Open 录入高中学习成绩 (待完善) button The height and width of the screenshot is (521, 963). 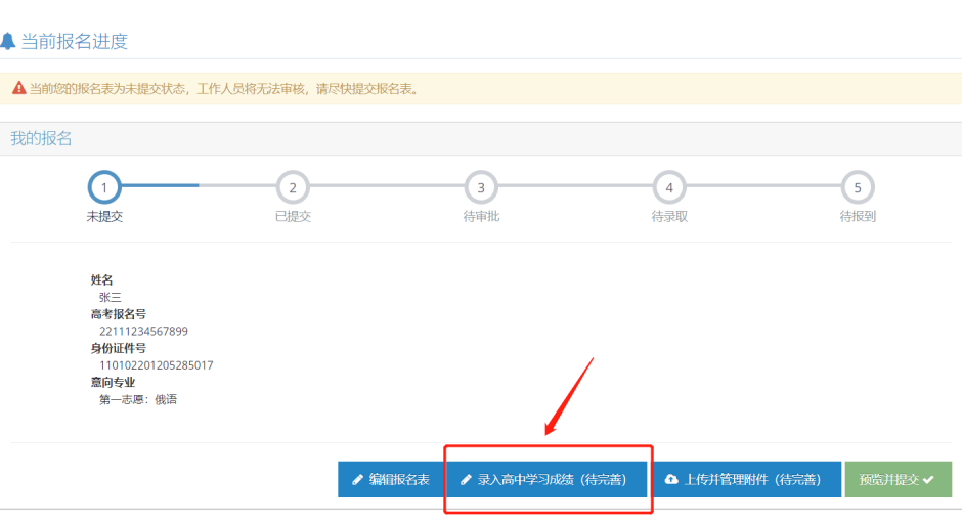click(547, 480)
